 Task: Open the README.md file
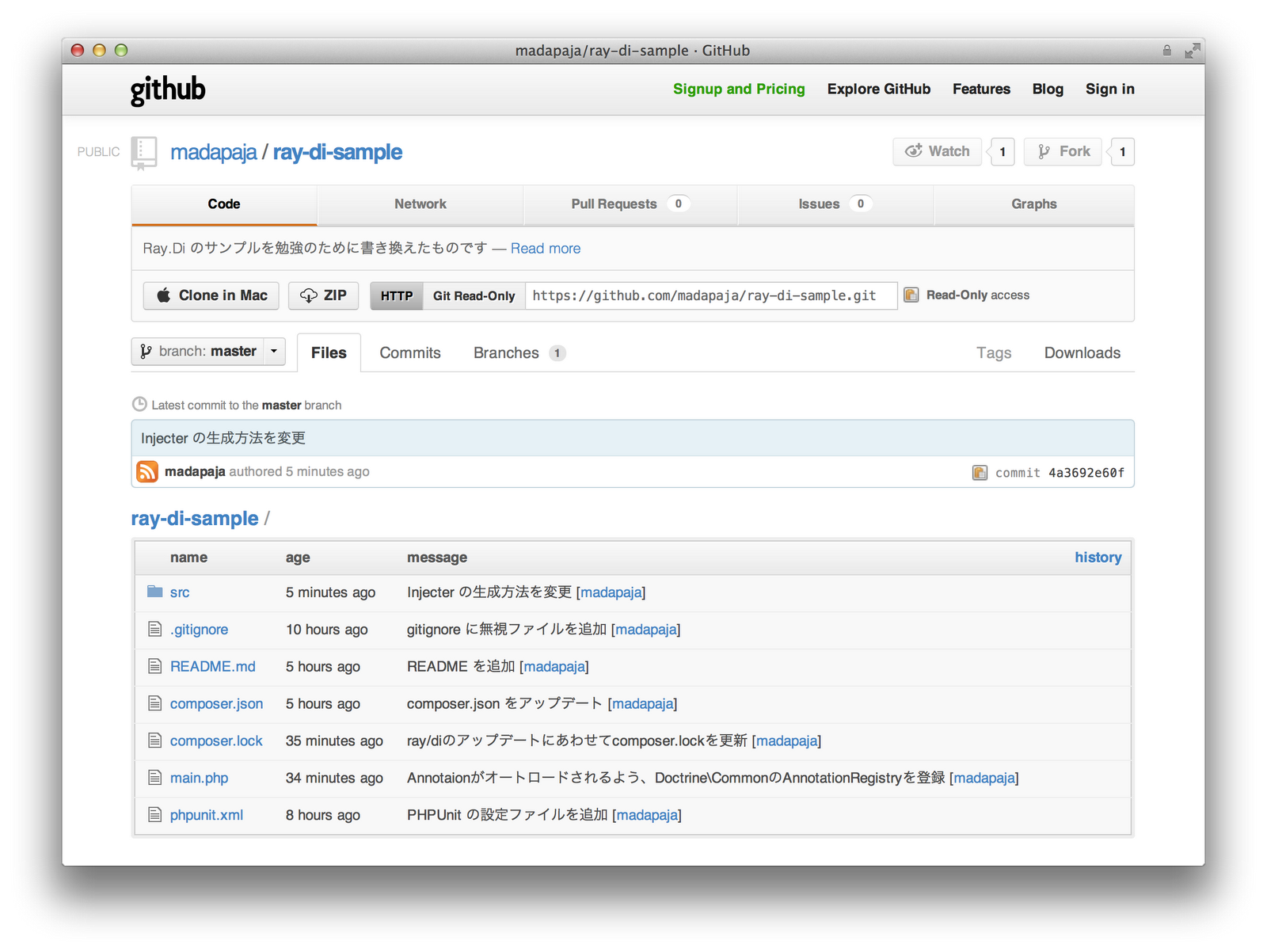pyautogui.click(x=213, y=666)
